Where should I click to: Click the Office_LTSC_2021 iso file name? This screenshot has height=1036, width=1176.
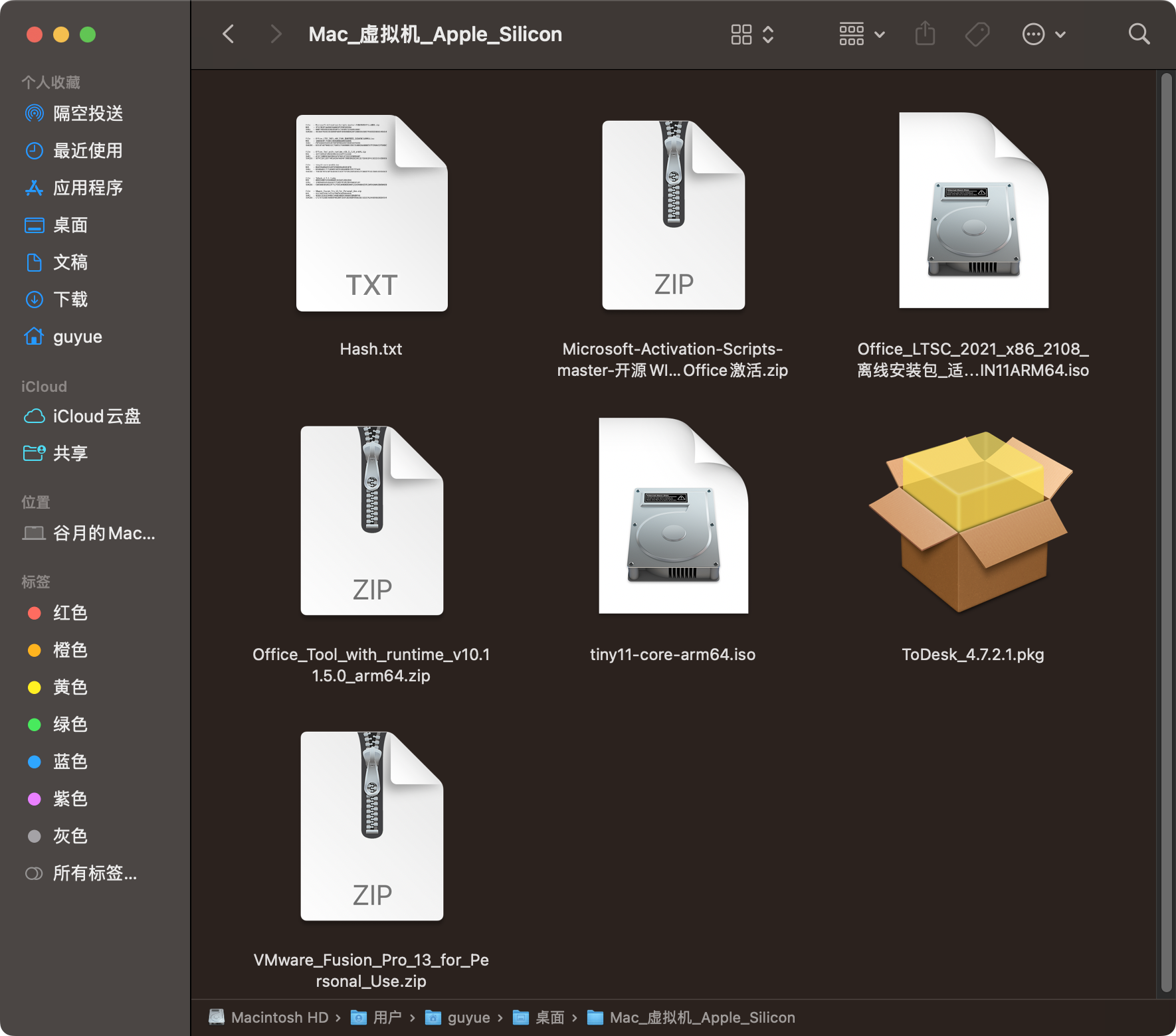[973, 359]
